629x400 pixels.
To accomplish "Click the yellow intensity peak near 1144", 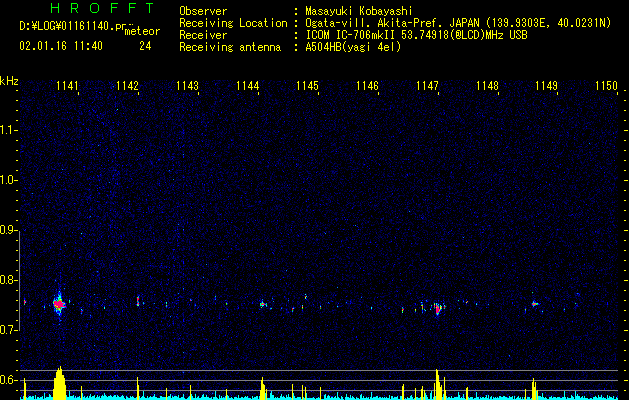I will point(263,388).
